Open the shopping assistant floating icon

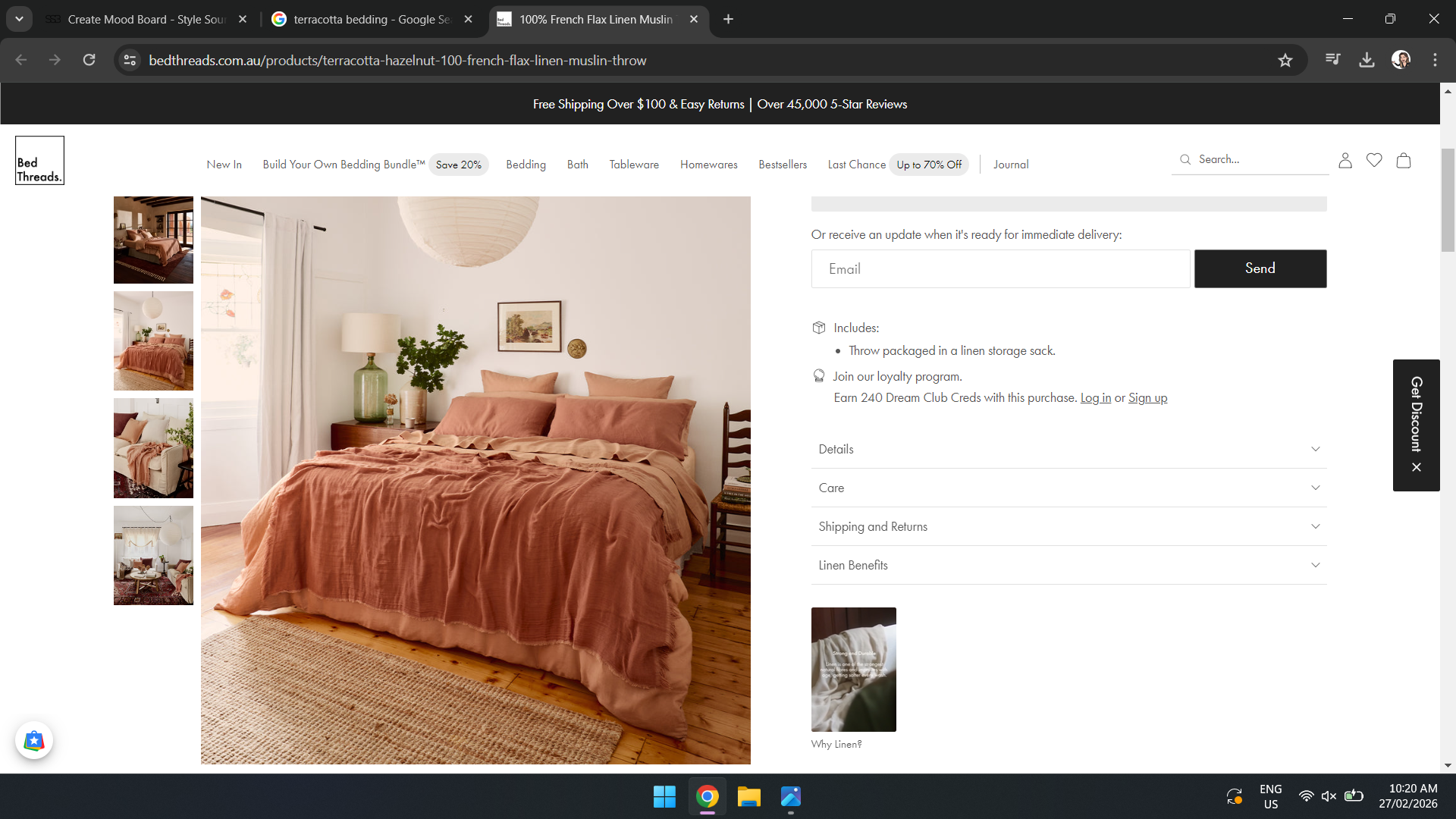point(34,740)
